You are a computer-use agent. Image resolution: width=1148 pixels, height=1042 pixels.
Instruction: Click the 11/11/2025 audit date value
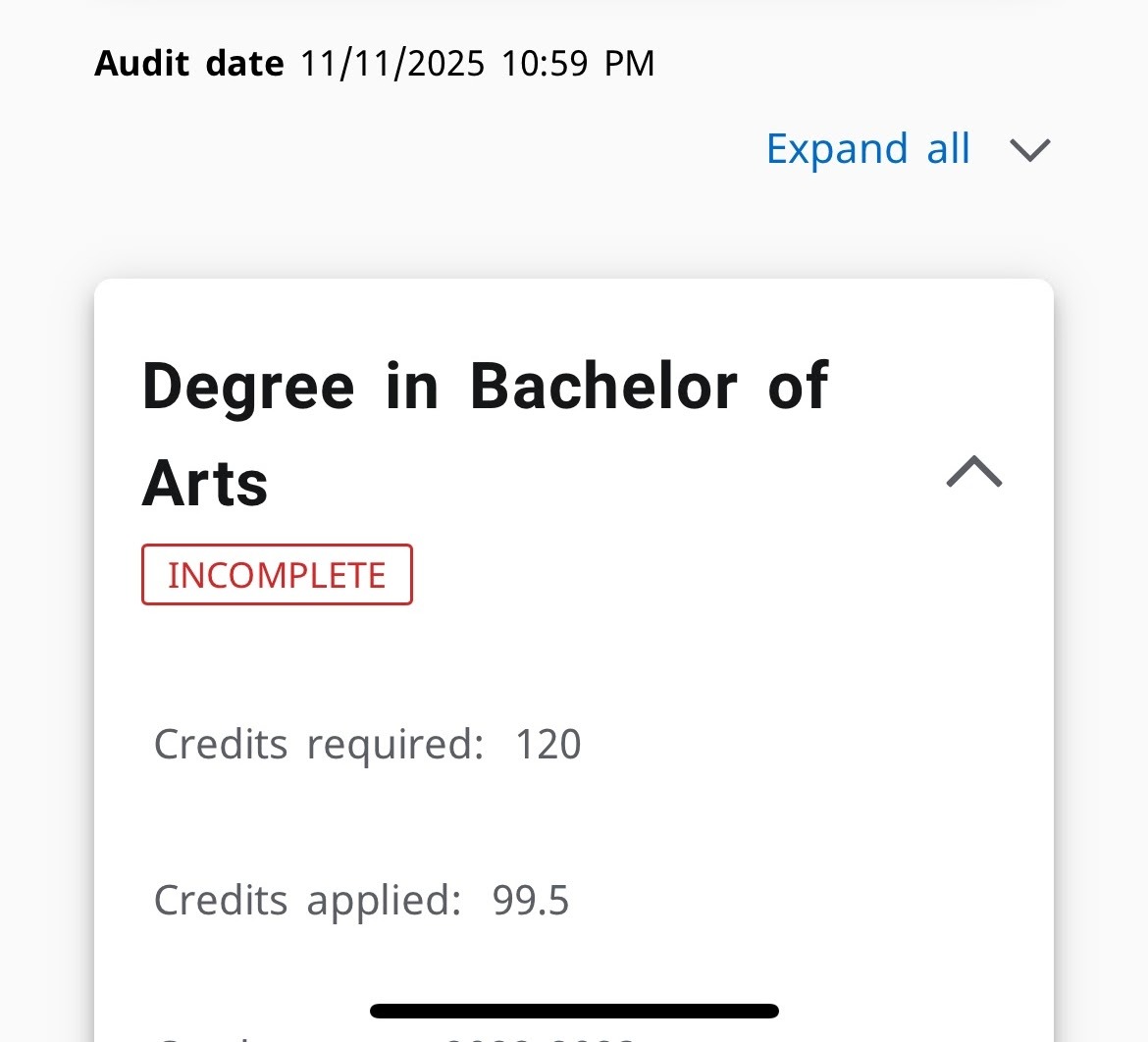[392, 65]
